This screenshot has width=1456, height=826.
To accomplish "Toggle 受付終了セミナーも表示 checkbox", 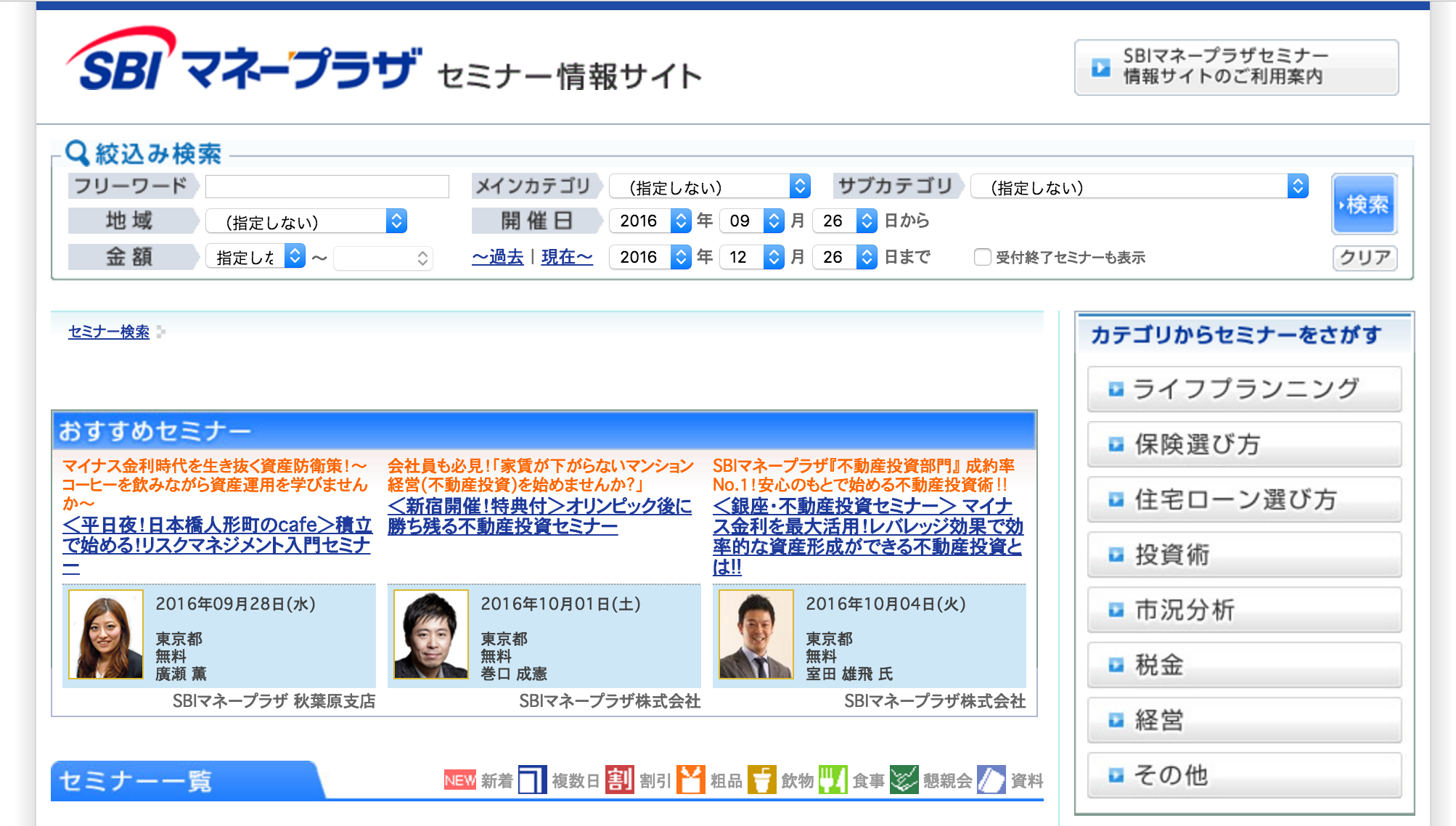I will tap(982, 257).
